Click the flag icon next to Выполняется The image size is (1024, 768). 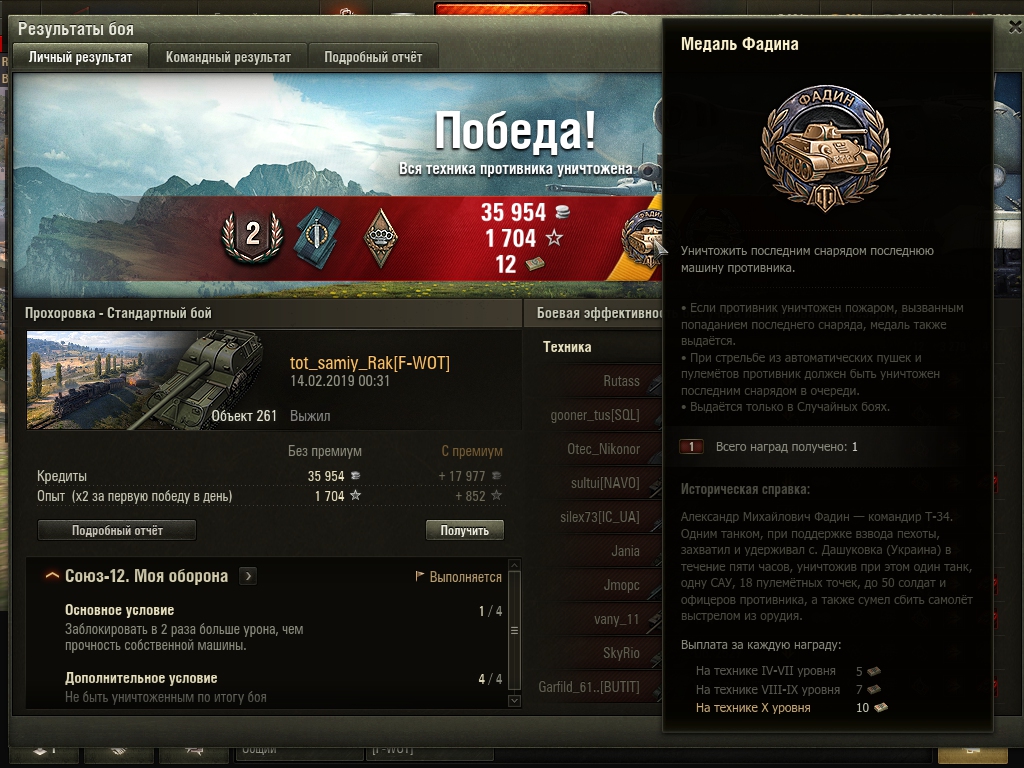[420, 576]
